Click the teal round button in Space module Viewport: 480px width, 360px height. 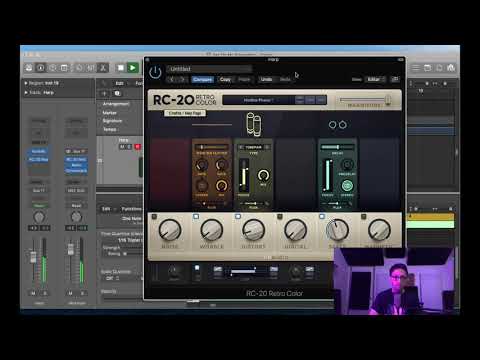click(347, 185)
